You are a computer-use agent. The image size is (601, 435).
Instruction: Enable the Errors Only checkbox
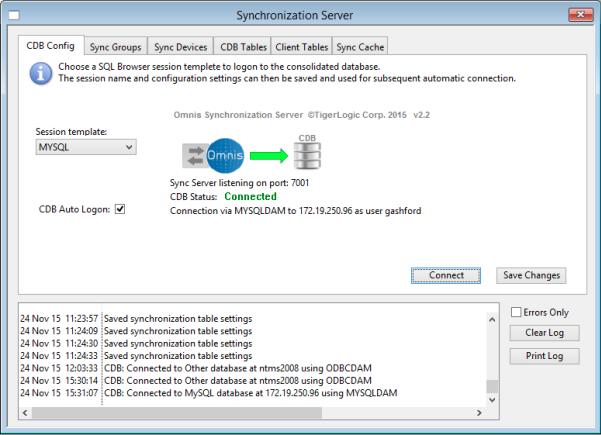[x=516, y=312]
